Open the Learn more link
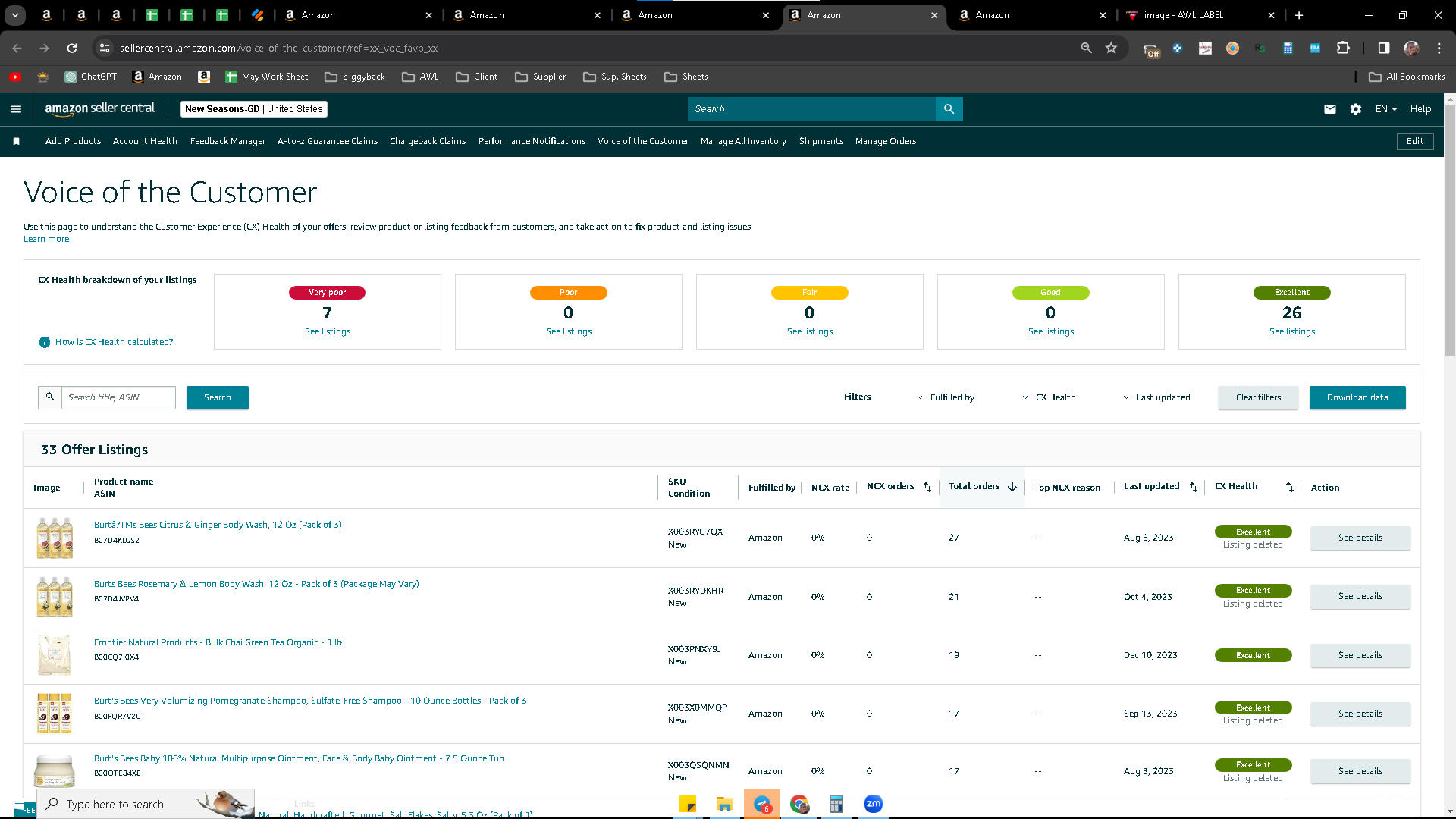The height and width of the screenshot is (819, 1456). coord(46,239)
